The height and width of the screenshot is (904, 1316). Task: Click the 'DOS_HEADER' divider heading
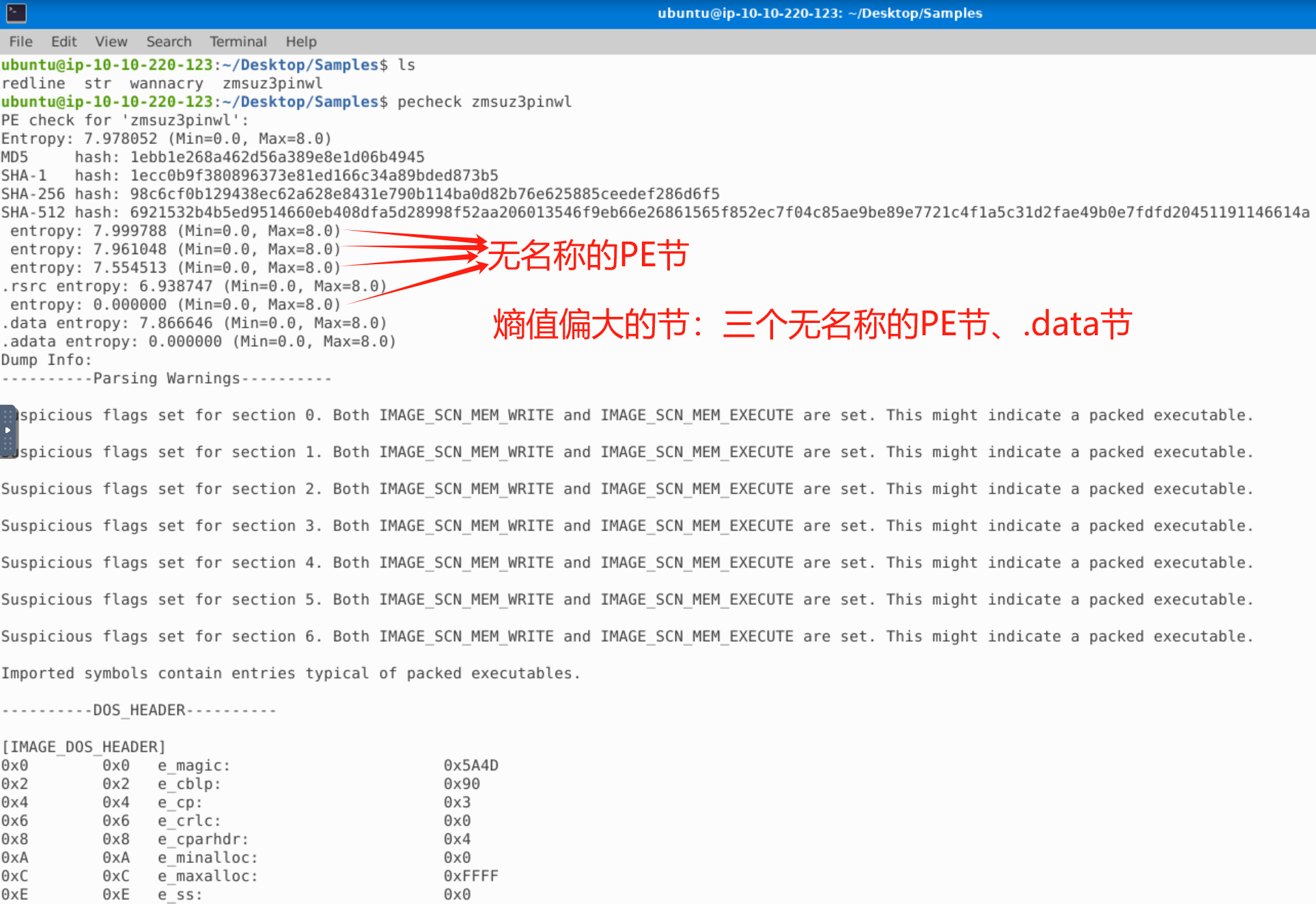point(139,710)
